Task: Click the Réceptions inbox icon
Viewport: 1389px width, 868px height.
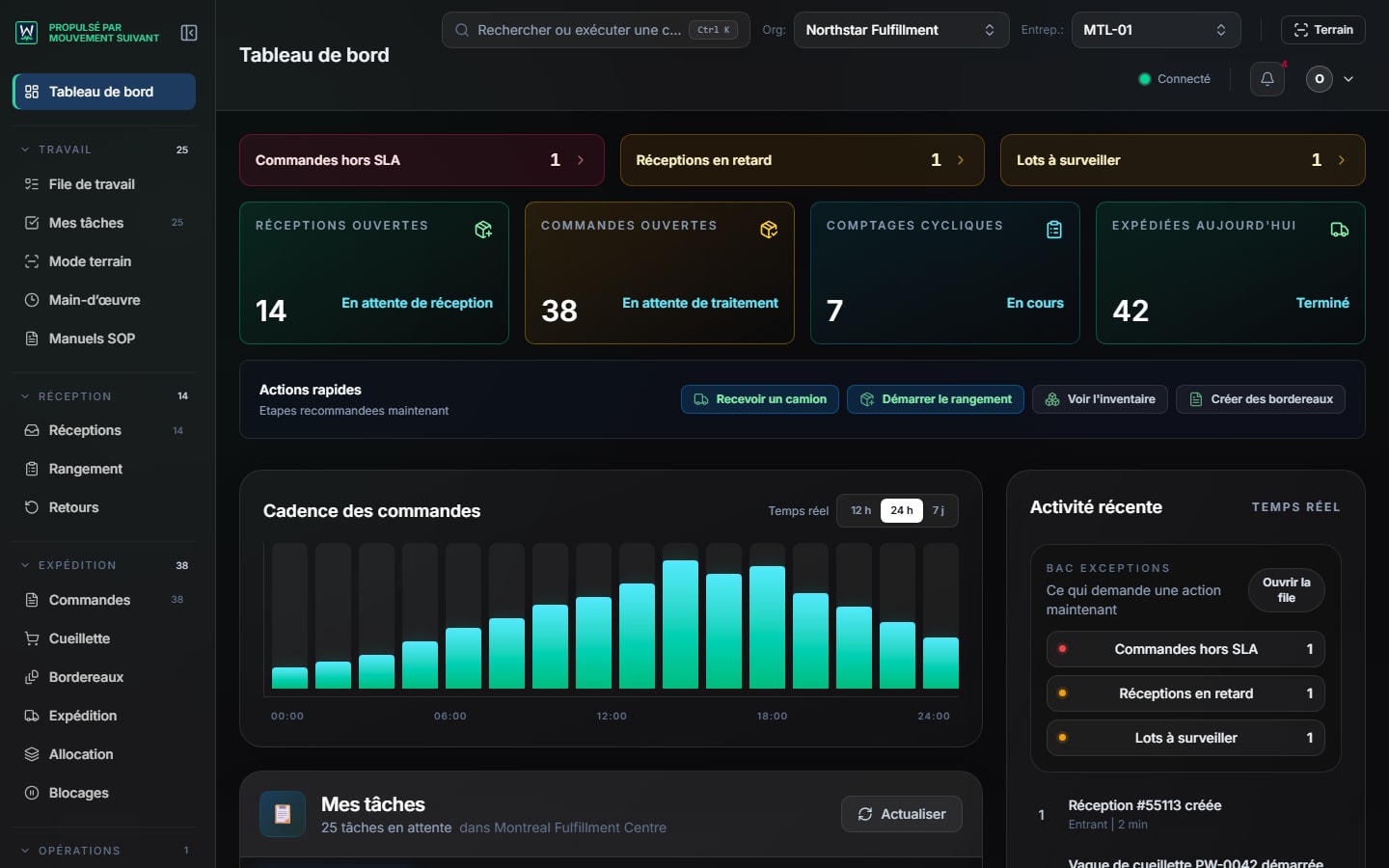Action: click(32, 430)
